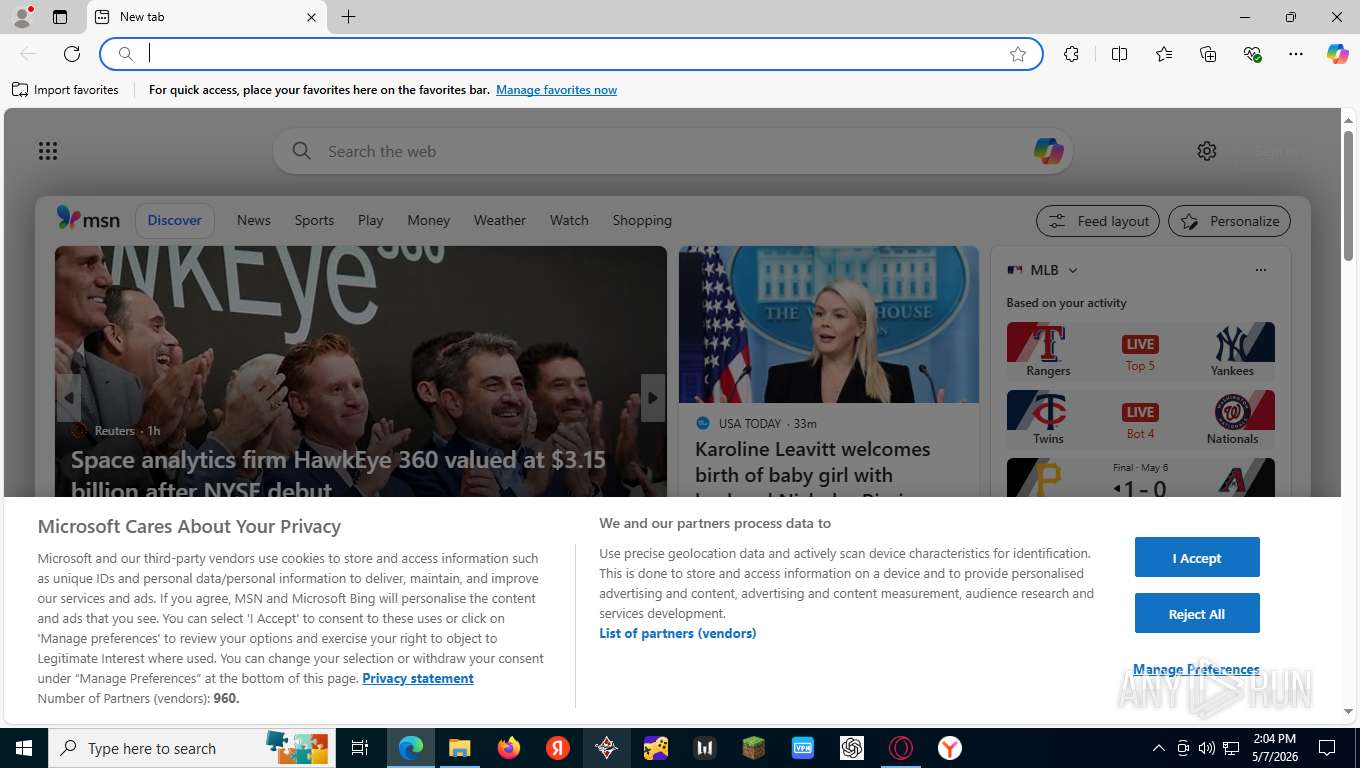Switch to the Sports tab

click(314, 220)
